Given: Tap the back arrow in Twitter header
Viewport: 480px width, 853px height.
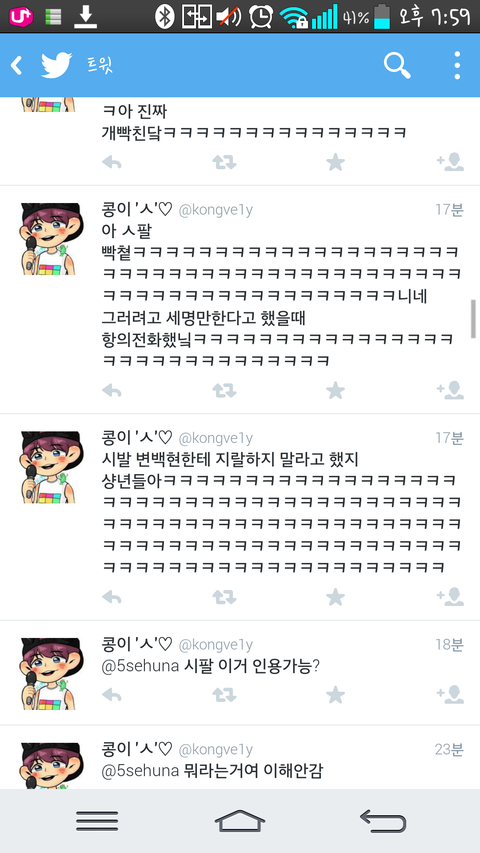Looking at the screenshot, I should (x=16, y=65).
